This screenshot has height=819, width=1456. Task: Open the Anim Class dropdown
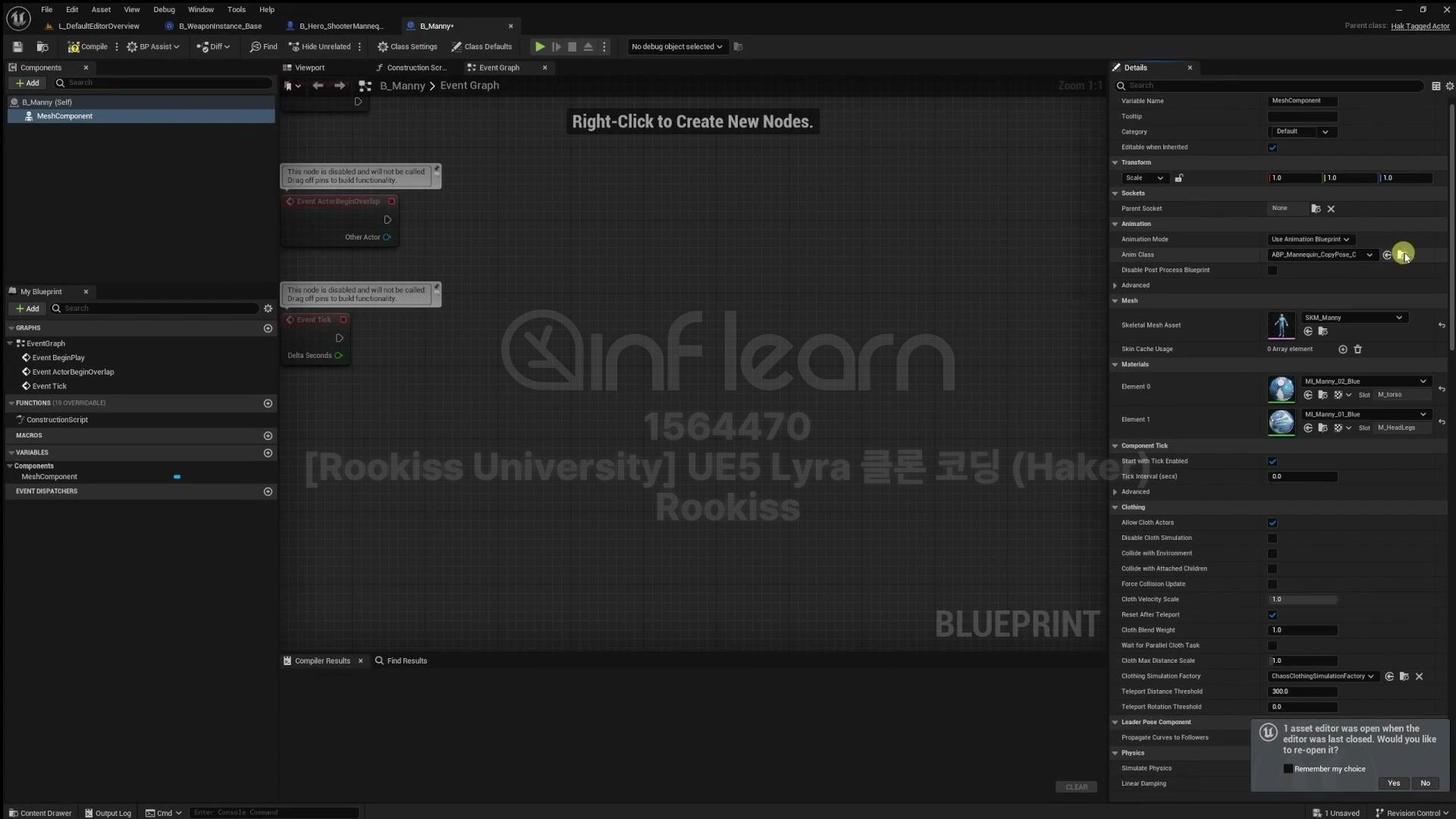click(x=1322, y=255)
